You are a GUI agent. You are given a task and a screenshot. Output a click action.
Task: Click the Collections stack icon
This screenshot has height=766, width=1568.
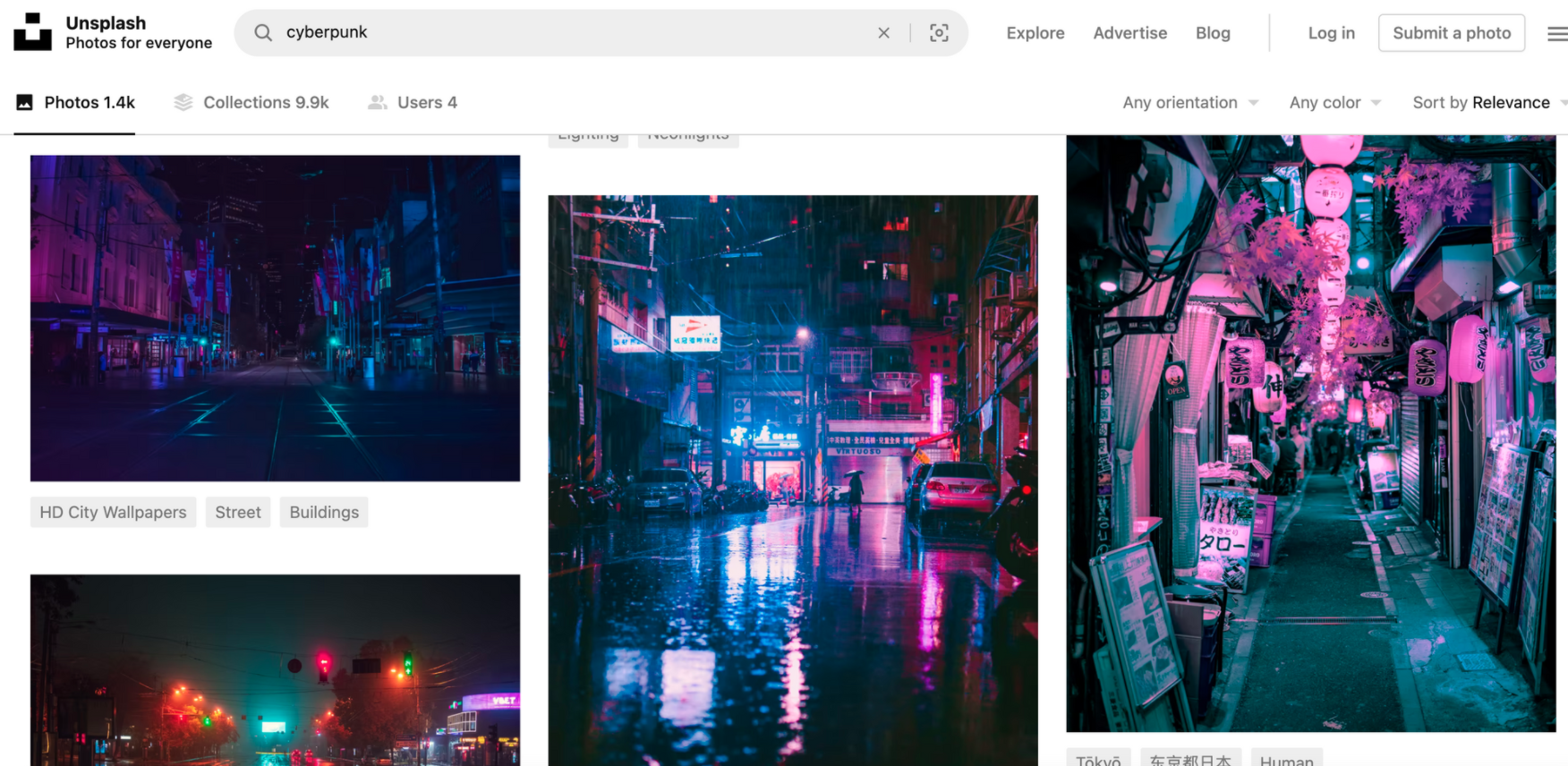coord(183,103)
